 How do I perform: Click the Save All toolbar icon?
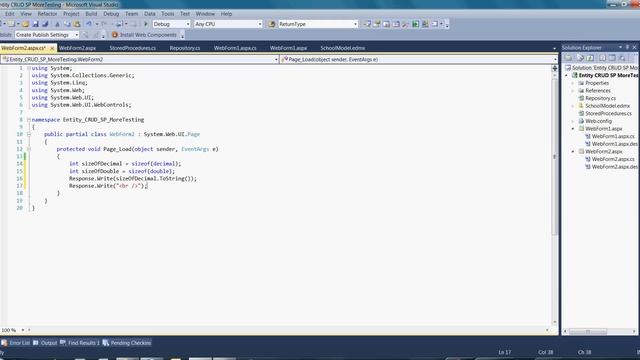pyautogui.click(x=45, y=24)
